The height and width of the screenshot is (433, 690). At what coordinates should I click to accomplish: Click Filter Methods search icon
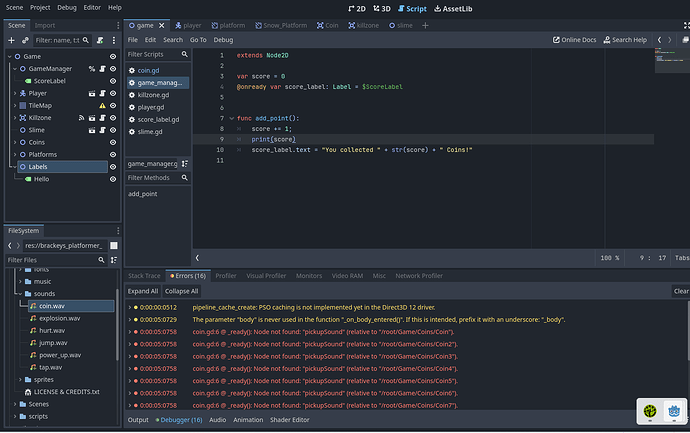(x=184, y=178)
